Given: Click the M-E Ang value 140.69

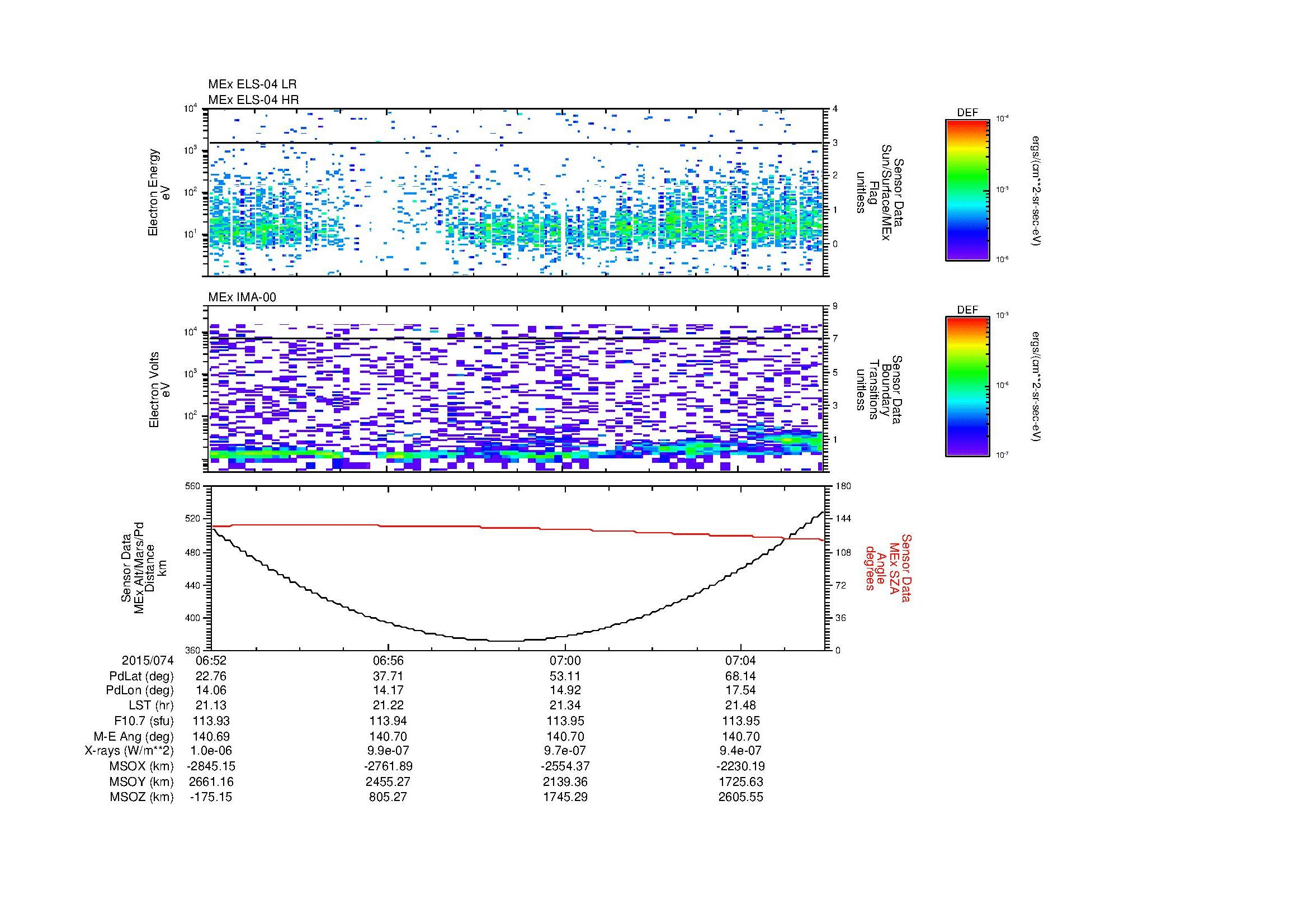Looking at the screenshot, I should pyautogui.click(x=211, y=736).
